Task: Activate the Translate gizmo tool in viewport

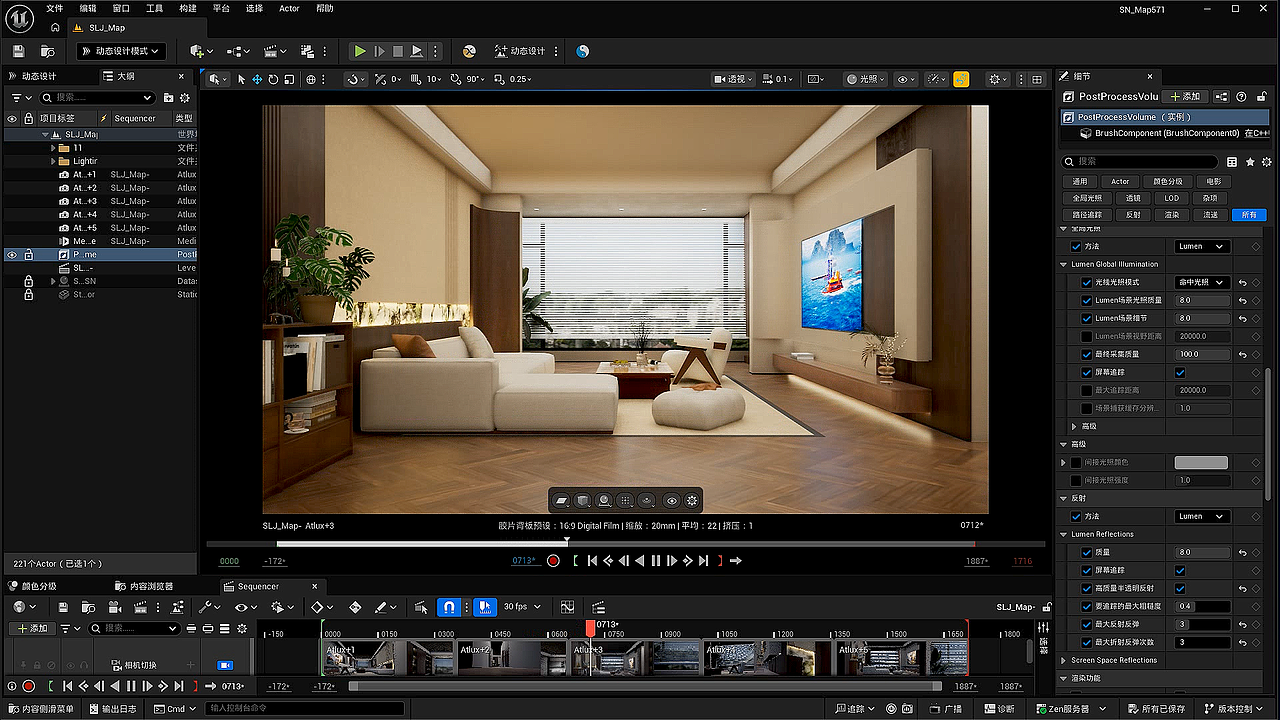Action: [257, 79]
